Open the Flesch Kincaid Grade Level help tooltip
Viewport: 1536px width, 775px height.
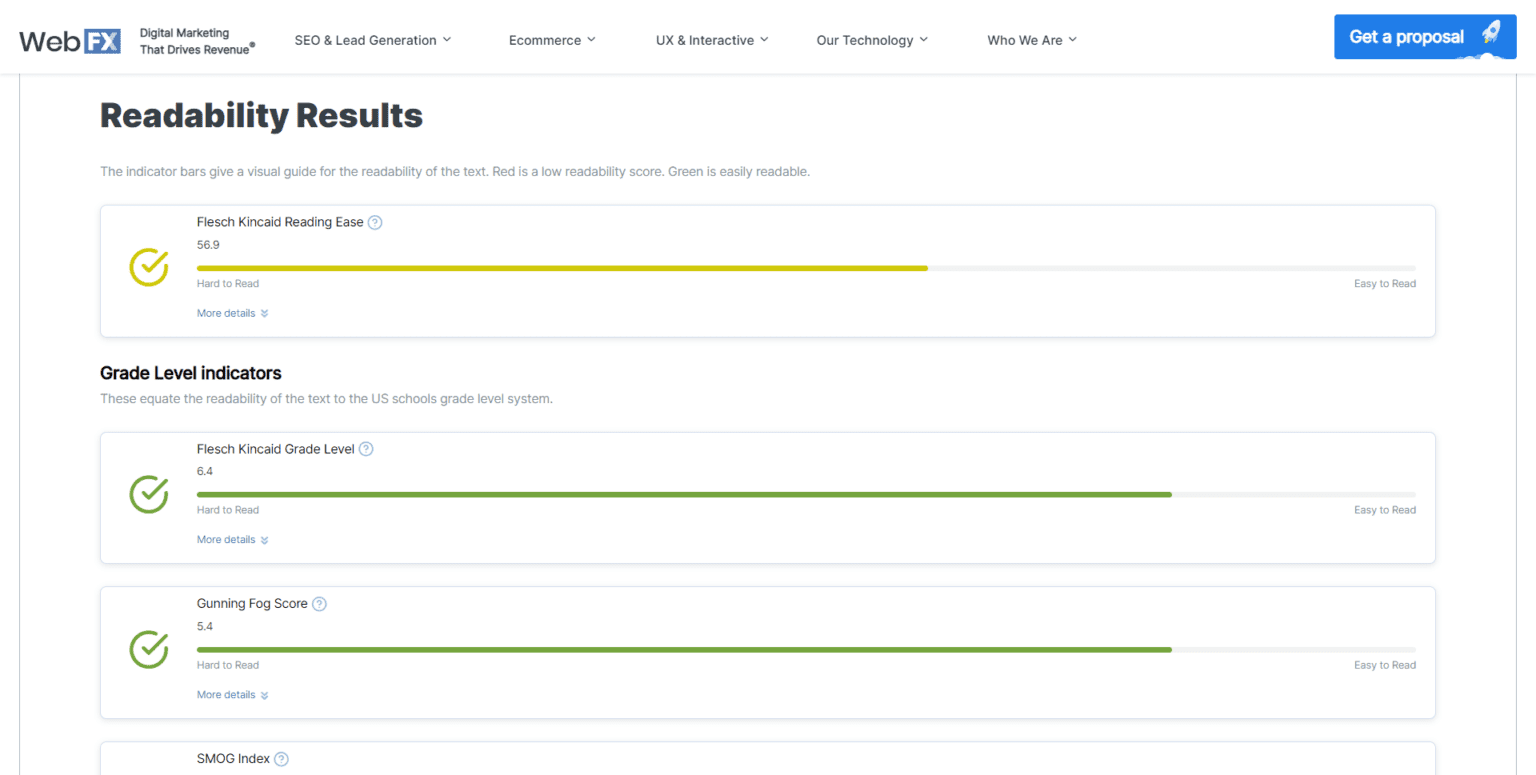[x=367, y=449]
